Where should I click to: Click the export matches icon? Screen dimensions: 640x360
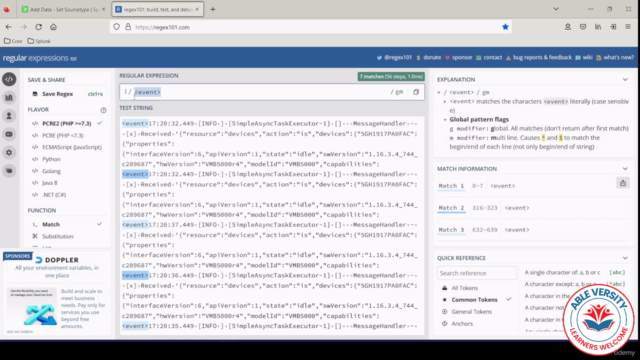tap(623, 183)
